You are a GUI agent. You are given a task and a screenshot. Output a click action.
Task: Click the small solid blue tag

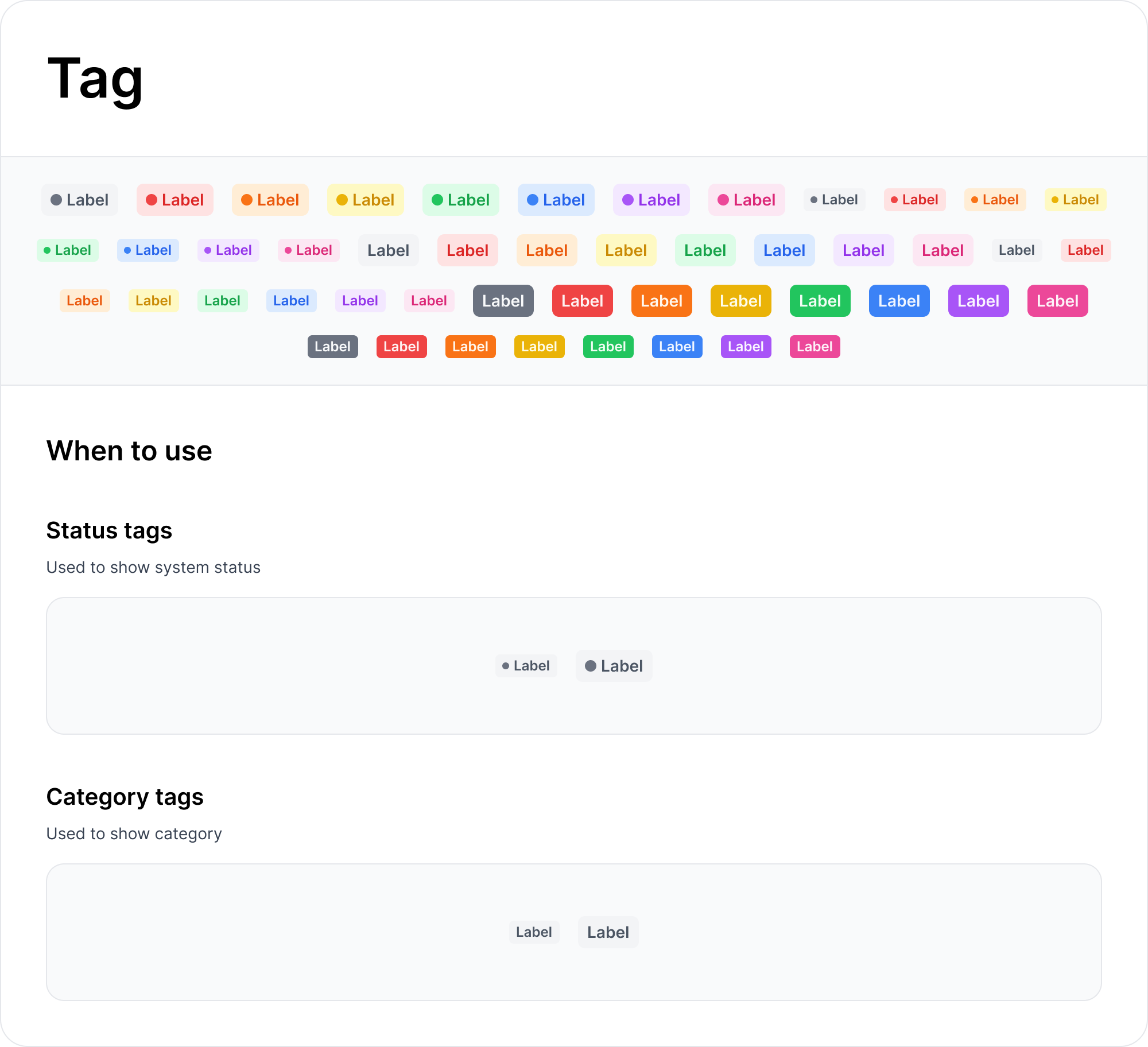point(677,347)
